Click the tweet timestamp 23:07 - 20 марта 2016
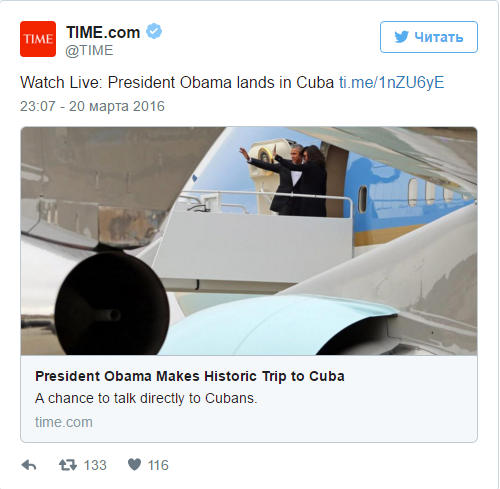The width and height of the screenshot is (500, 489). (x=92, y=106)
